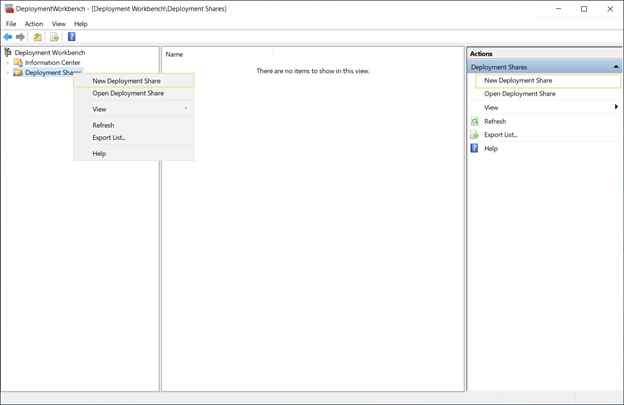Viewport: 624px width, 405px height.
Task: Open the Help menu in menu bar
Action: 80,24
